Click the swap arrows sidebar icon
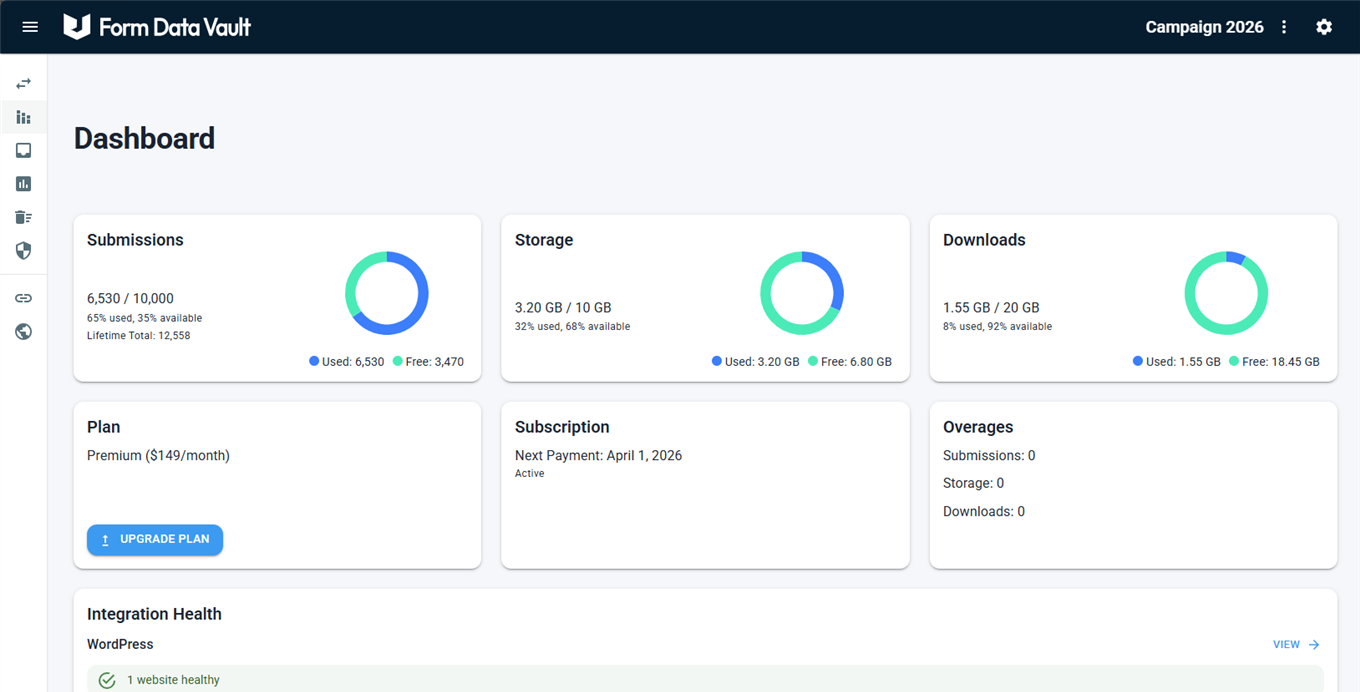 [x=23, y=84]
